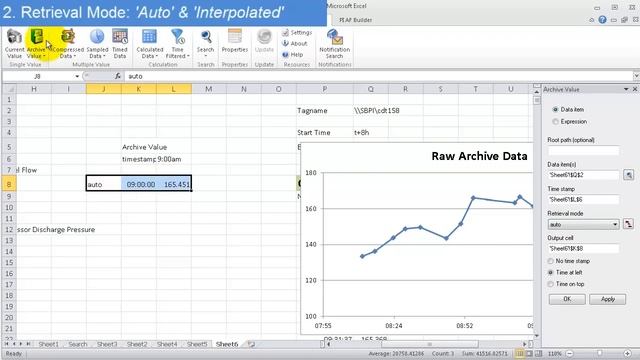Open PI DataLink Settings
The image size is (640, 360).
click(297, 33)
